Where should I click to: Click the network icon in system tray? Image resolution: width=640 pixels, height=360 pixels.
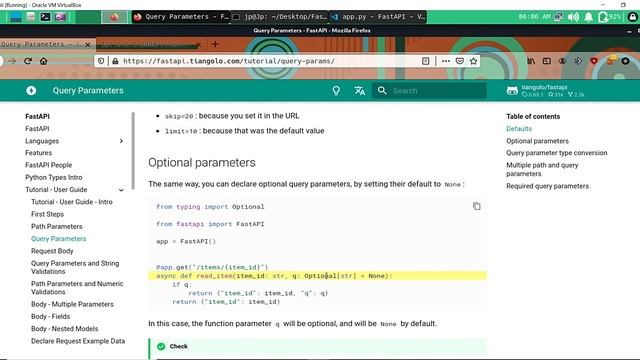(x=558, y=17)
